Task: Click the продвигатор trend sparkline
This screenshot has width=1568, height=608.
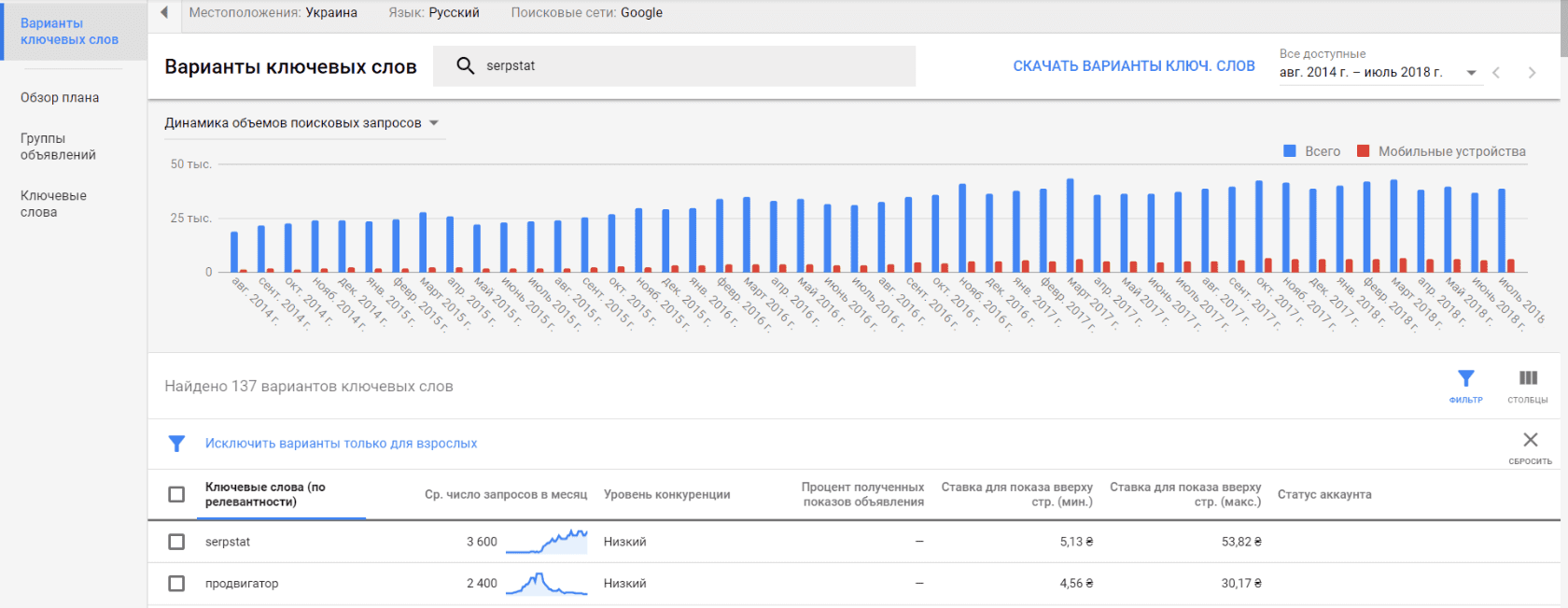Action: pyautogui.click(x=546, y=584)
